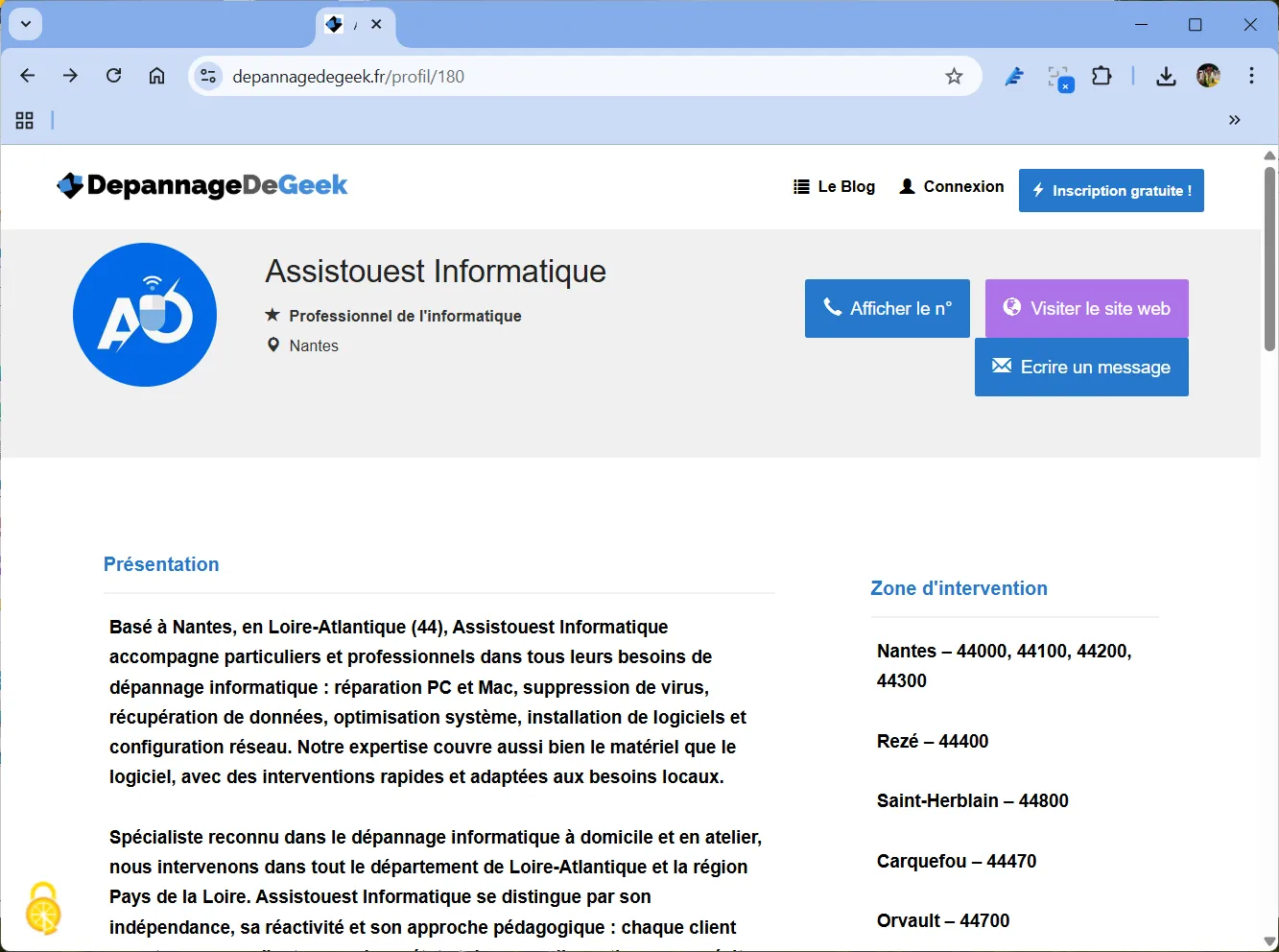
Task: Click Visiter le site web button
Action: click(x=1087, y=309)
